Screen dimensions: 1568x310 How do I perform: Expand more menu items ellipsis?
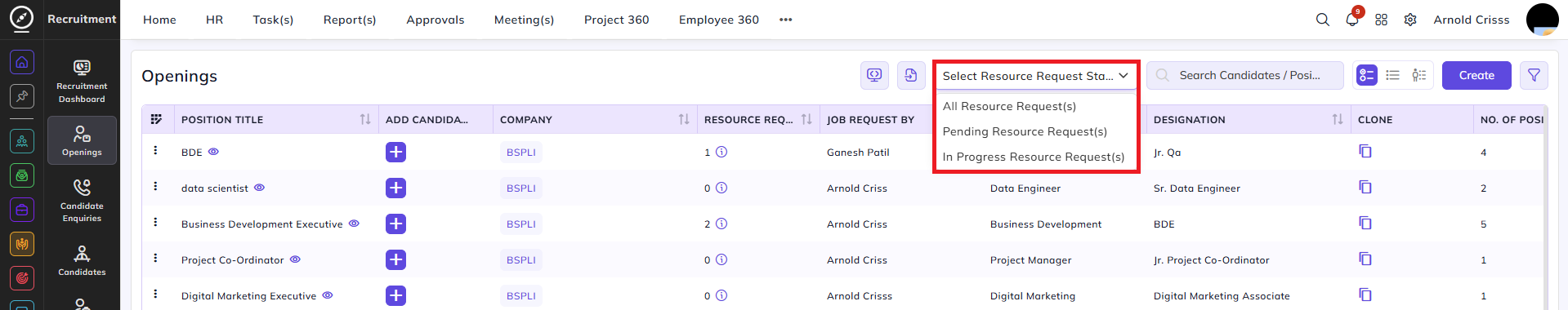tap(786, 20)
